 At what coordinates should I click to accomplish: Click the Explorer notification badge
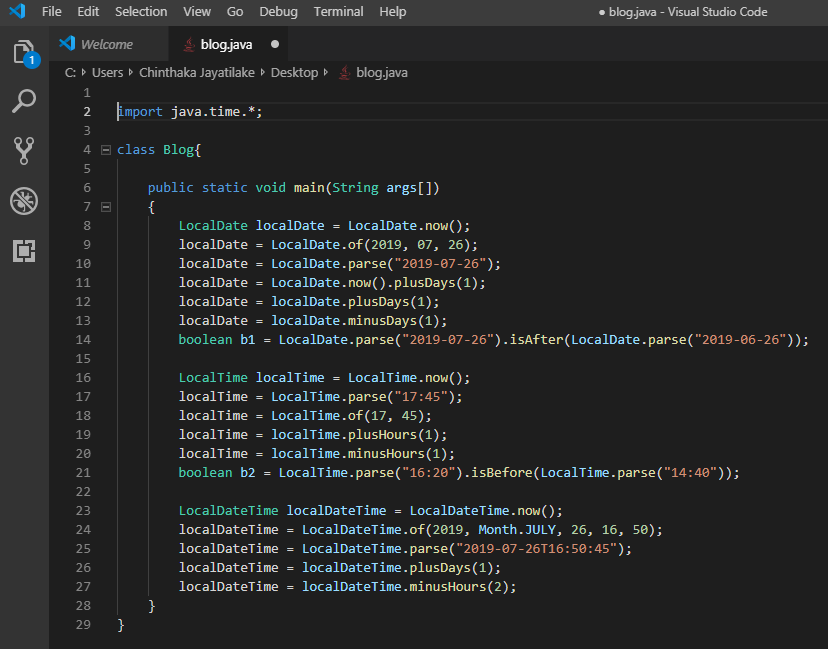click(33, 61)
